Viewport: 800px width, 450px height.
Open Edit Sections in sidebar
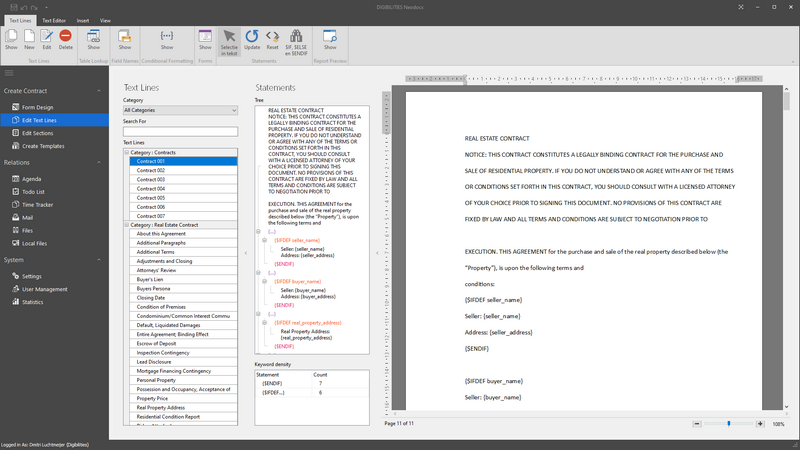[x=37, y=133]
